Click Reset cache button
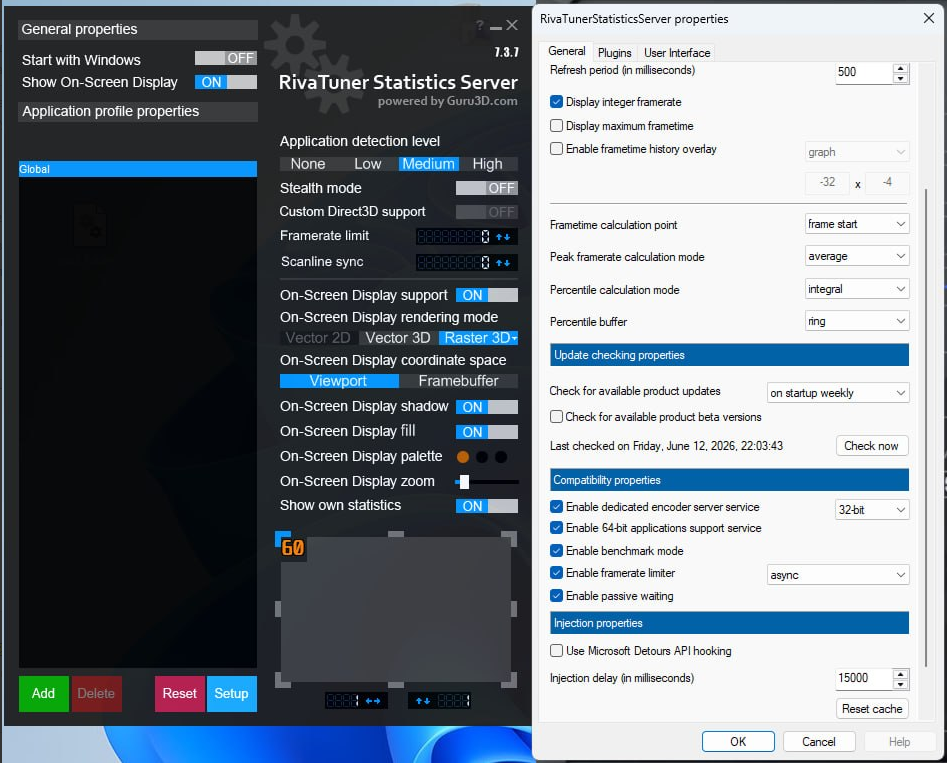 872,709
